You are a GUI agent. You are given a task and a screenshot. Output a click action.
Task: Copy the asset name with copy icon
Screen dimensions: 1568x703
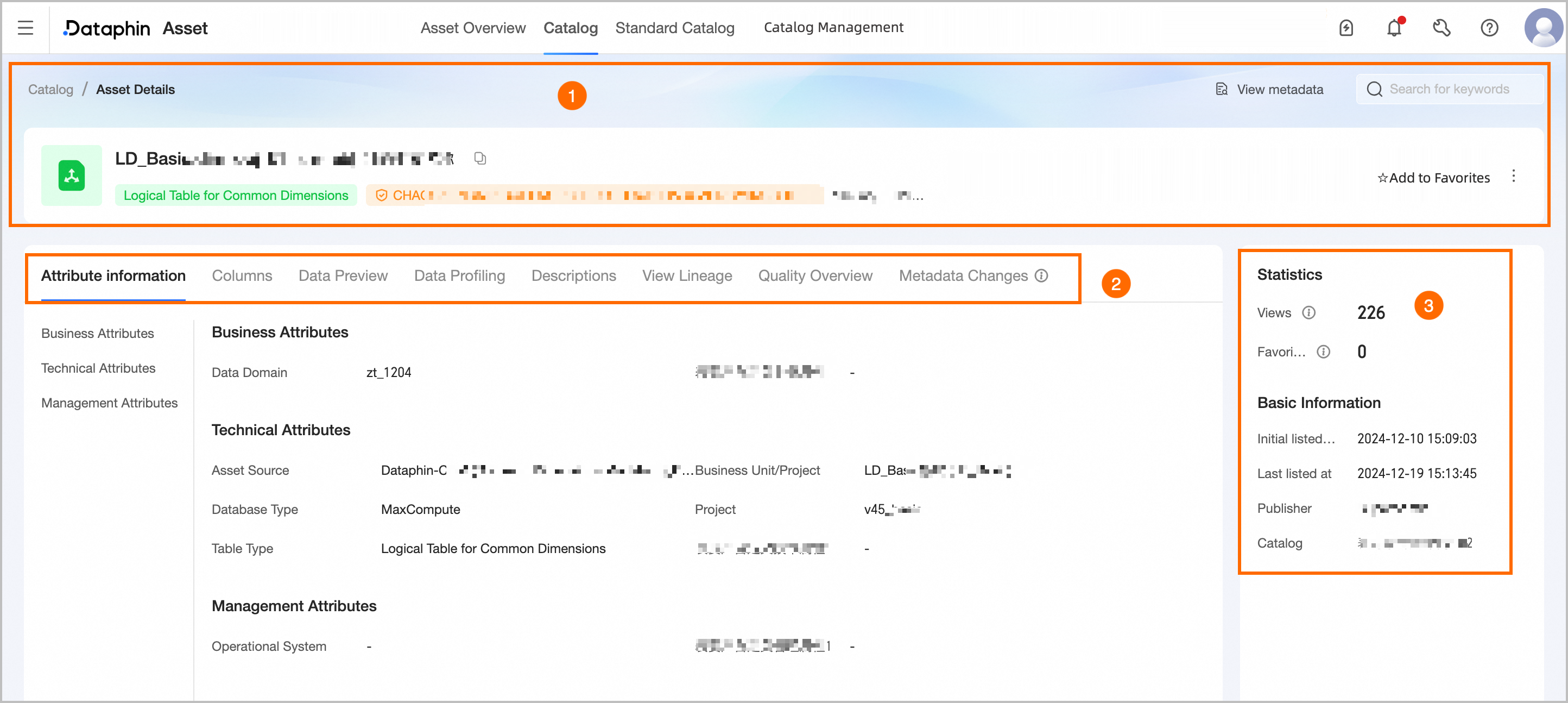click(x=480, y=159)
